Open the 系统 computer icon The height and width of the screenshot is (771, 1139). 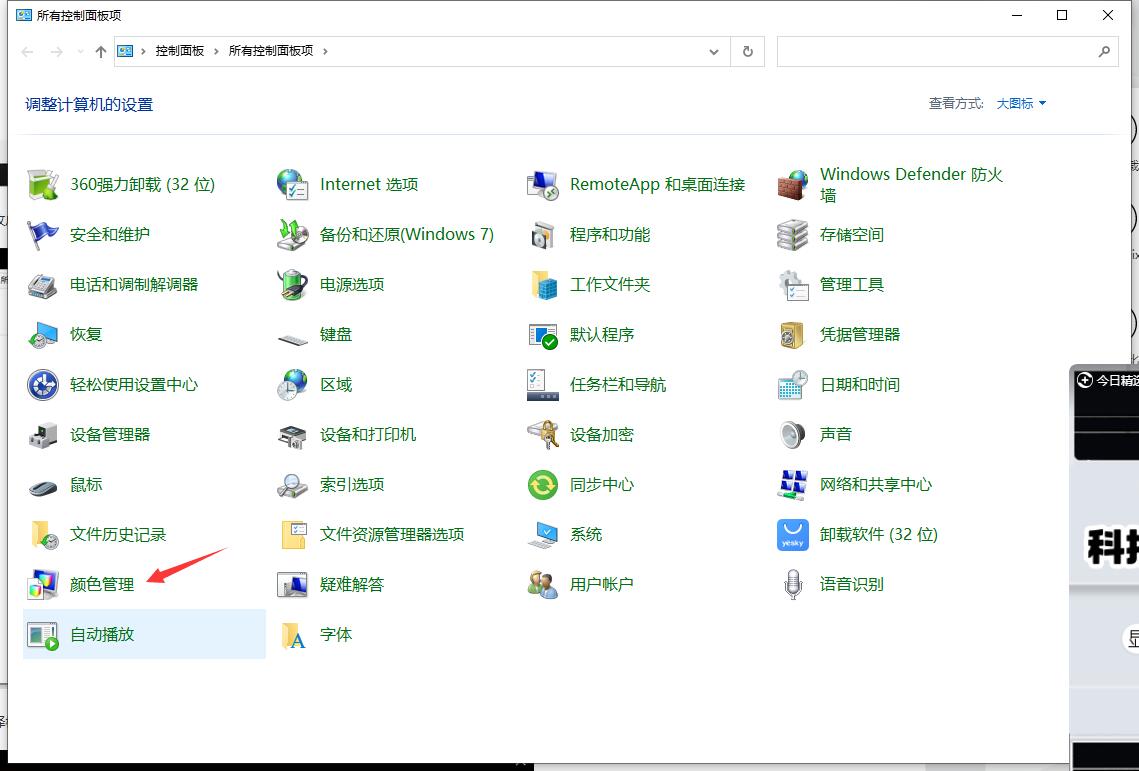click(x=543, y=535)
